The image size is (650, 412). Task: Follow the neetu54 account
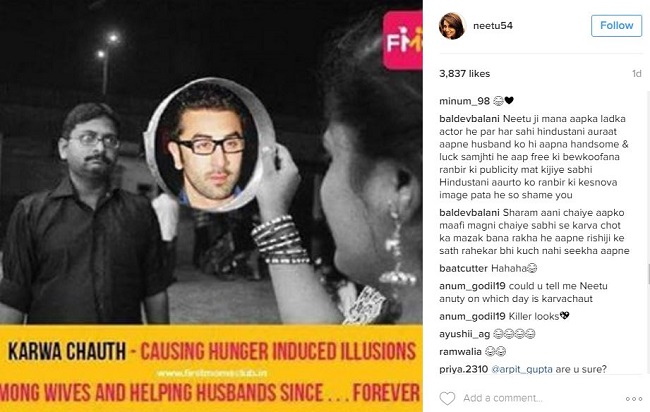[616, 26]
